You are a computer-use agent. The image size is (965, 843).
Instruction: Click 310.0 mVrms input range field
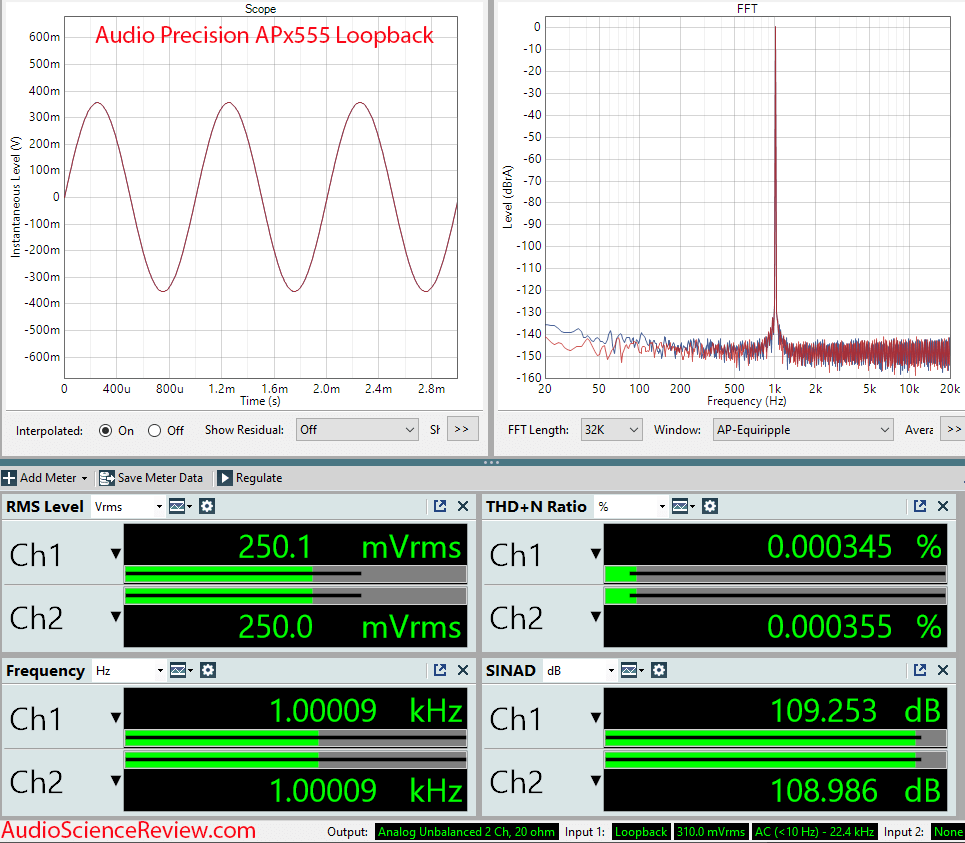(711, 832)
